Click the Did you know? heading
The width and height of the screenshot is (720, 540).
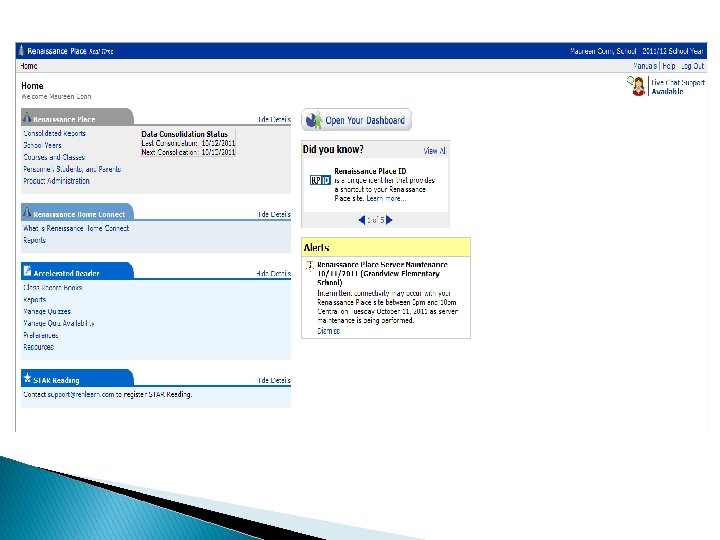pos(333,149)
